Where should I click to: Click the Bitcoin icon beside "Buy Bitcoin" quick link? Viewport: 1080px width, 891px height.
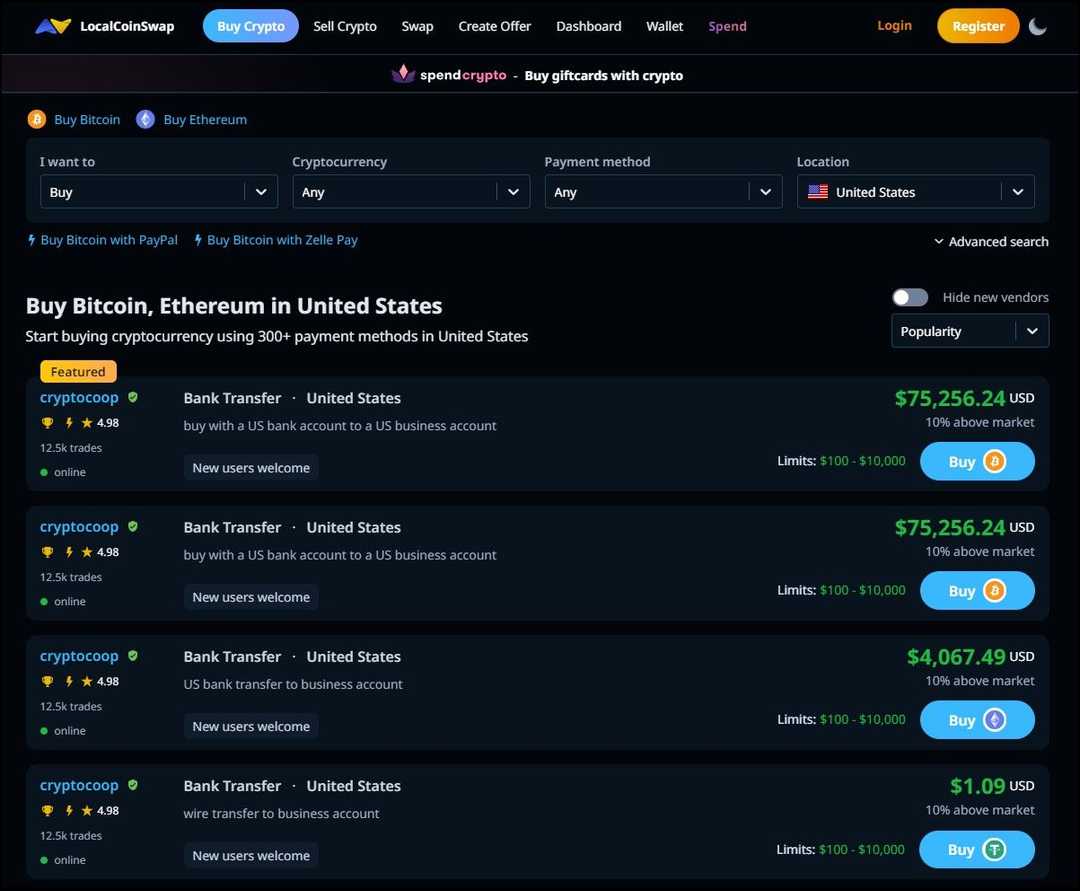[34, 117]
